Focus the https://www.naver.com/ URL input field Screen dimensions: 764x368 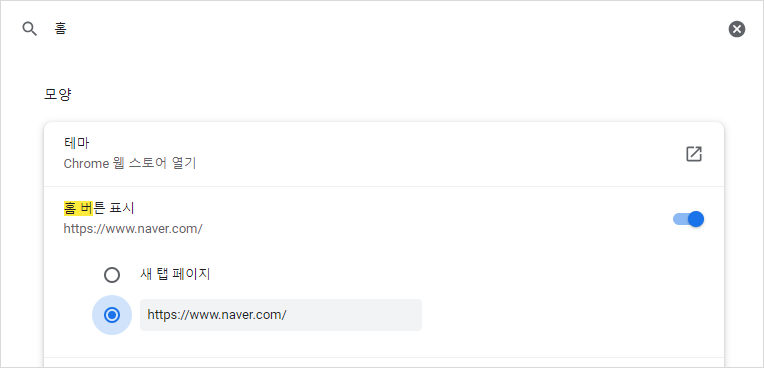click(281, 315)
